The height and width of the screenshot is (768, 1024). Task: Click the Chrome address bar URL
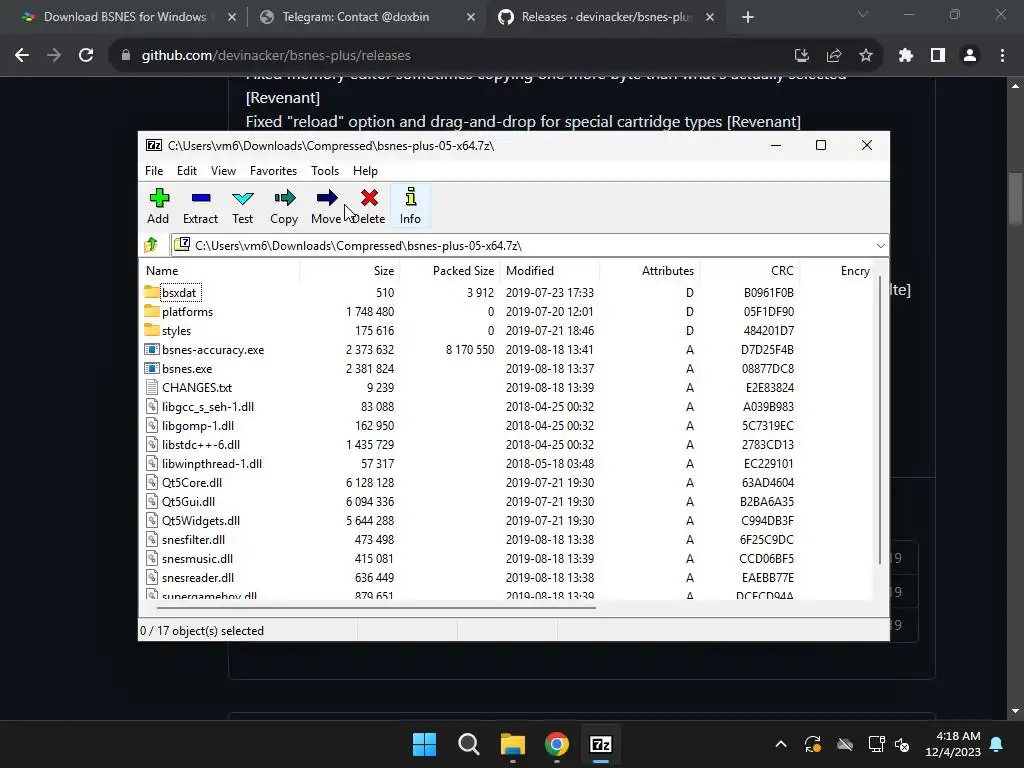(276, 56)
